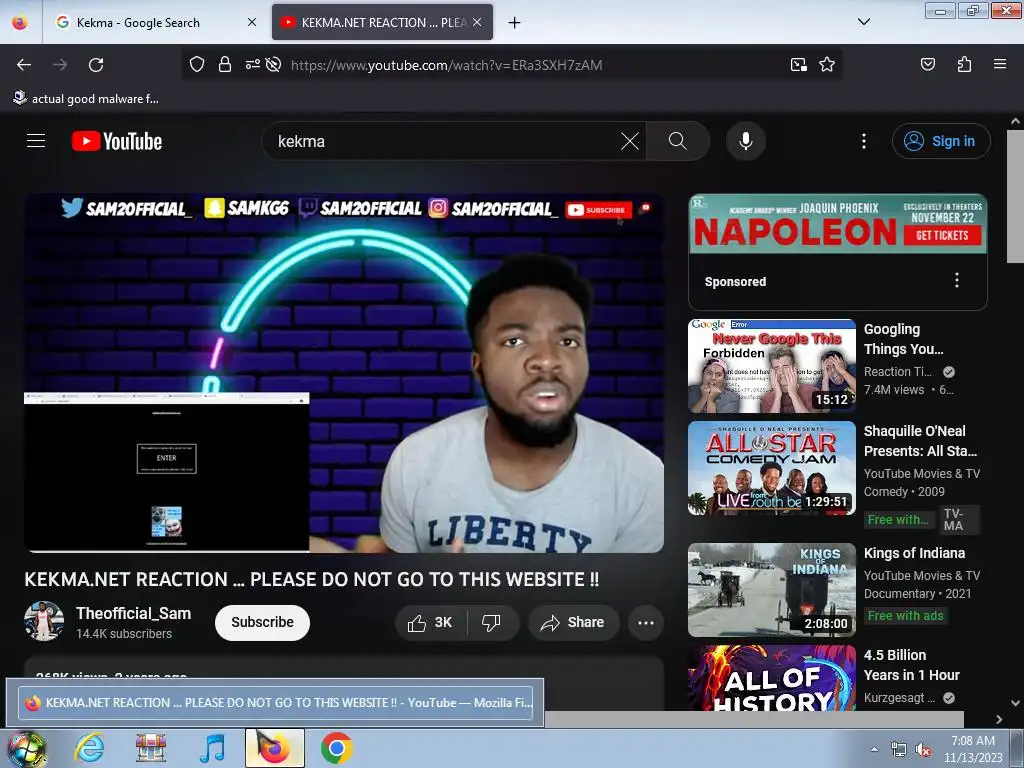The width and height of the screenshot is (1024, 768).
Task: Open the taskbar clock showing 7:08 AM
Action: point(972,749)
